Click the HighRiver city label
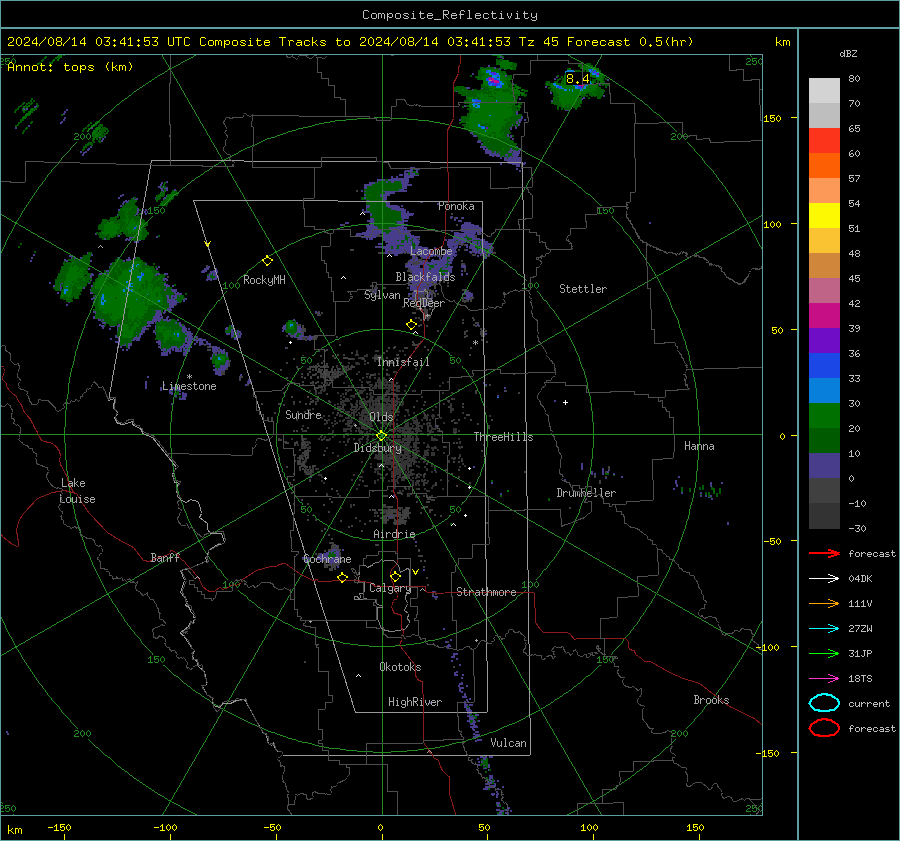Image resolution: width=900 pixels, height=841 pixels. (415, 702)
